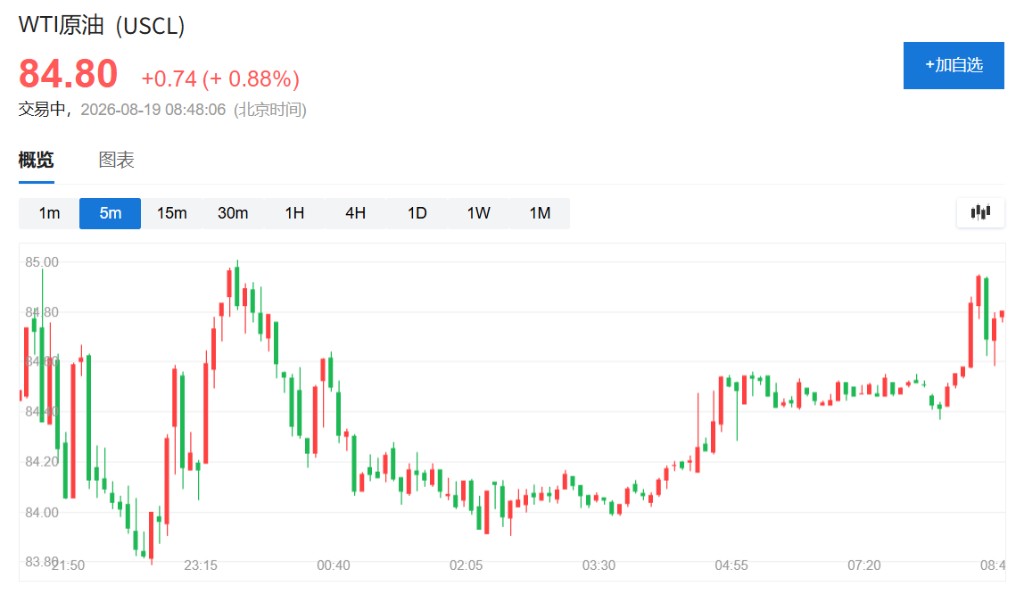Click the 84.00 price axis label
This screenshot has height=589, width=1024.
pyautogui.click(x=42, y=513)
